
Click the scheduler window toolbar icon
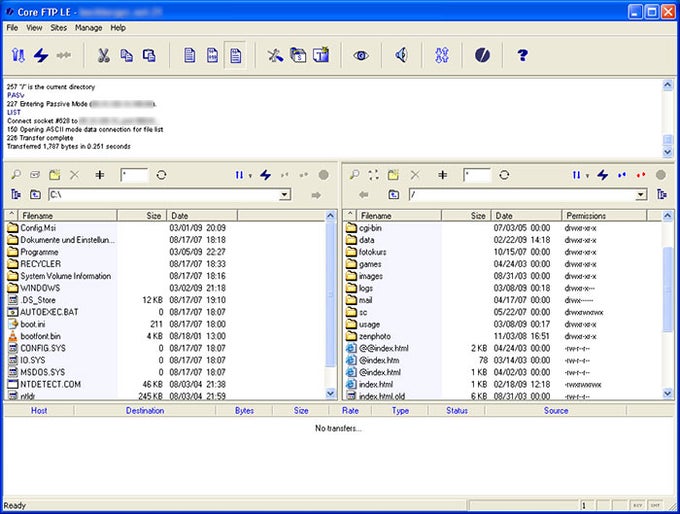[x=298, y=56]
